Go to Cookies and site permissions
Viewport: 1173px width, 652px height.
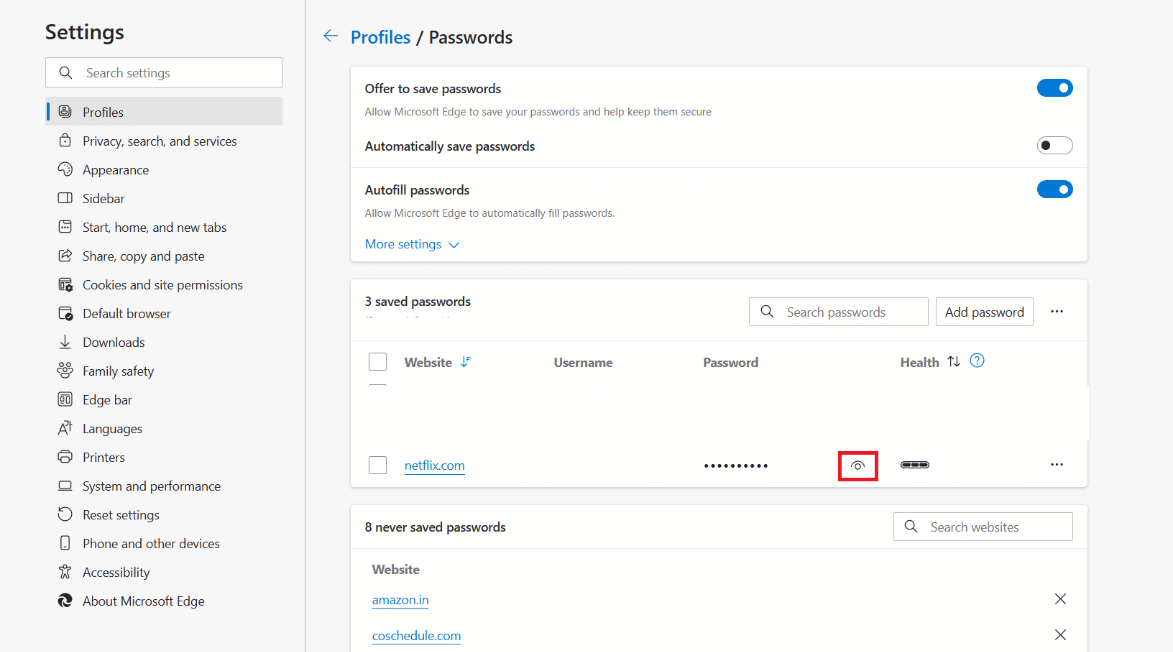(x=164, y=285)
